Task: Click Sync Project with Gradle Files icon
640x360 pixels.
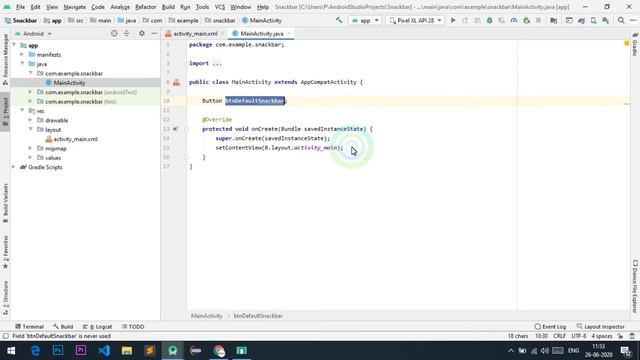Action: (x=581, y=20)
